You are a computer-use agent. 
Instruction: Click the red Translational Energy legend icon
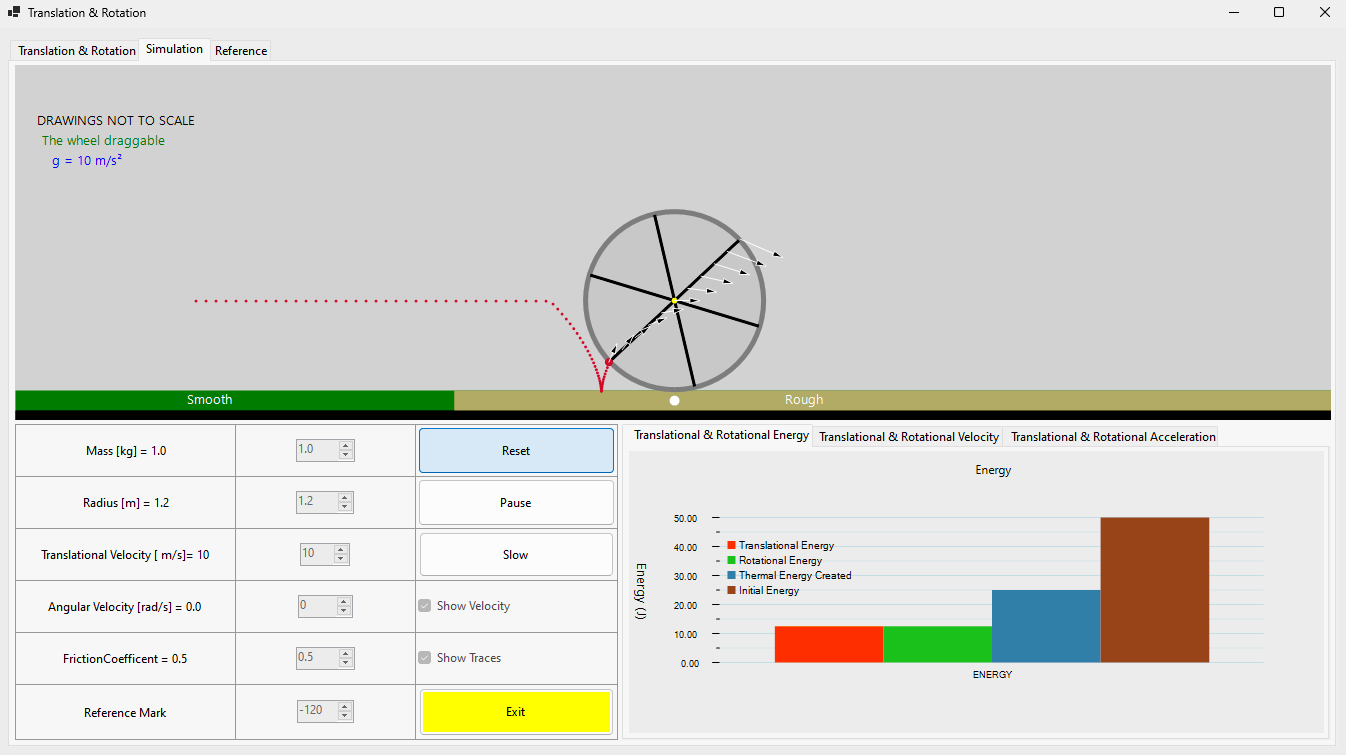(732, 545)
